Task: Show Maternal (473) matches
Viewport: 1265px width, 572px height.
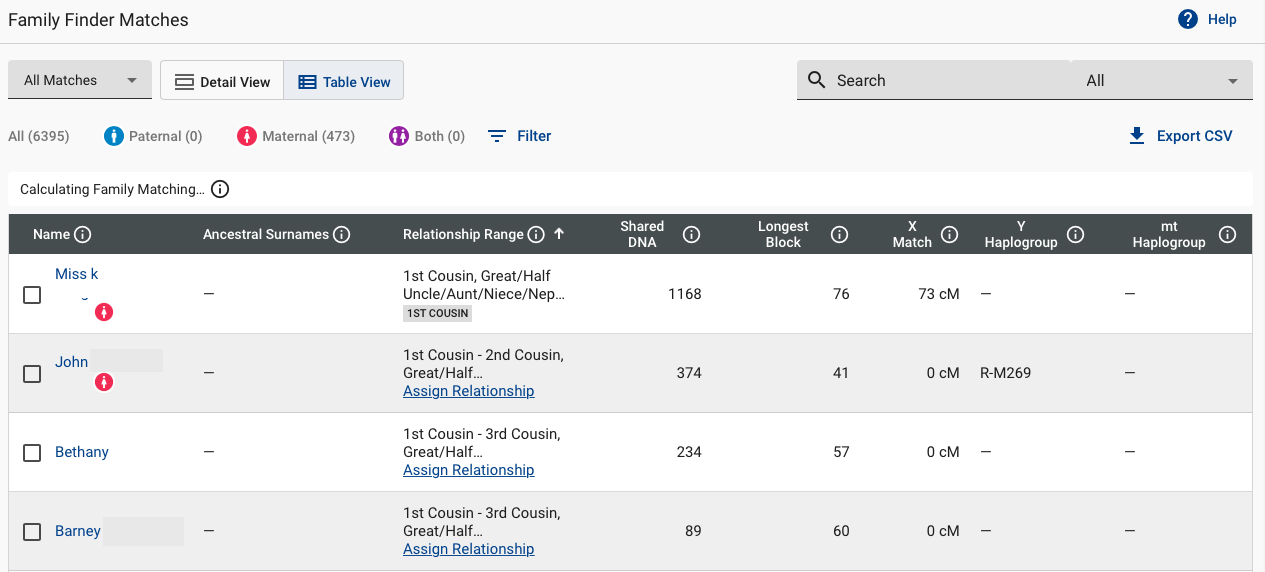Action: pos(296,136)
